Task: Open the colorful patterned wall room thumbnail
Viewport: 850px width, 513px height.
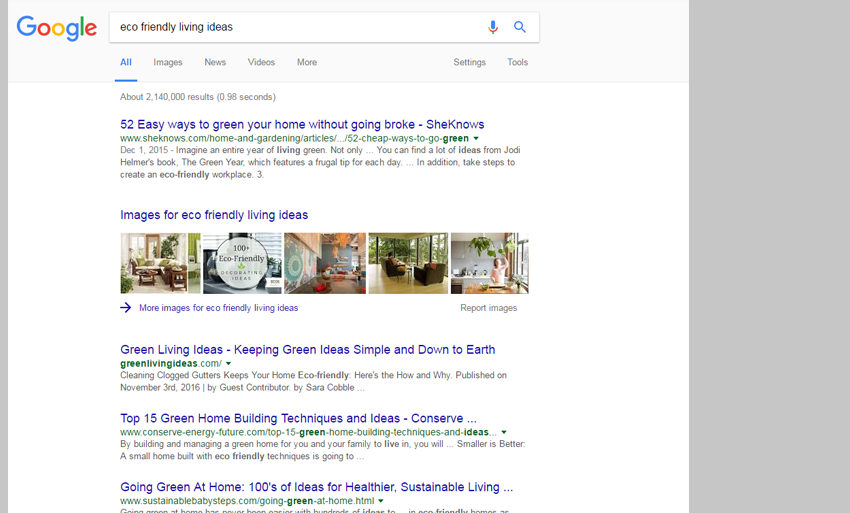Action: coord(325,264)
